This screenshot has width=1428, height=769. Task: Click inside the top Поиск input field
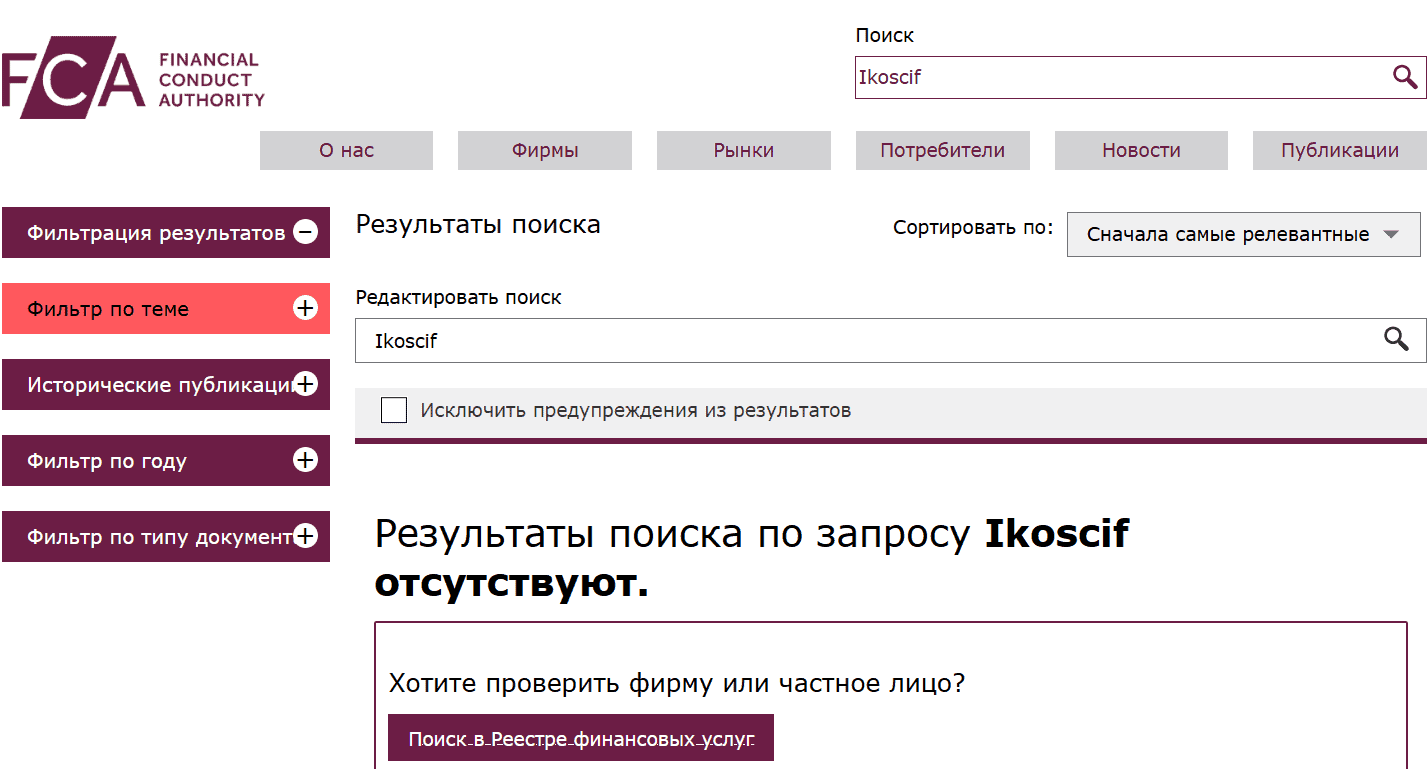pos(1100,76)
